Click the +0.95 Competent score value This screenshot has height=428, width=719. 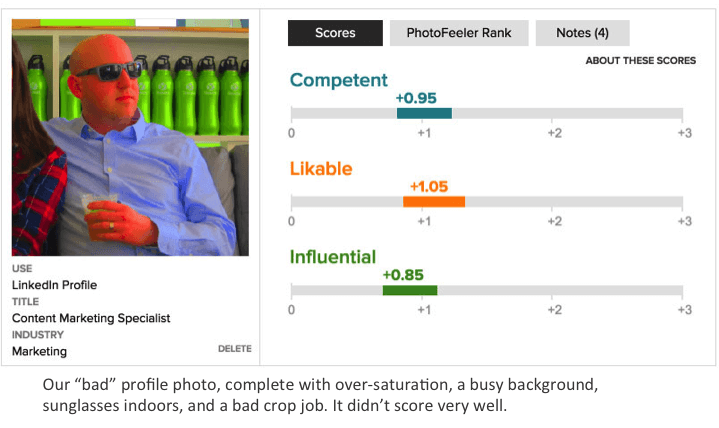click(416, 98)
